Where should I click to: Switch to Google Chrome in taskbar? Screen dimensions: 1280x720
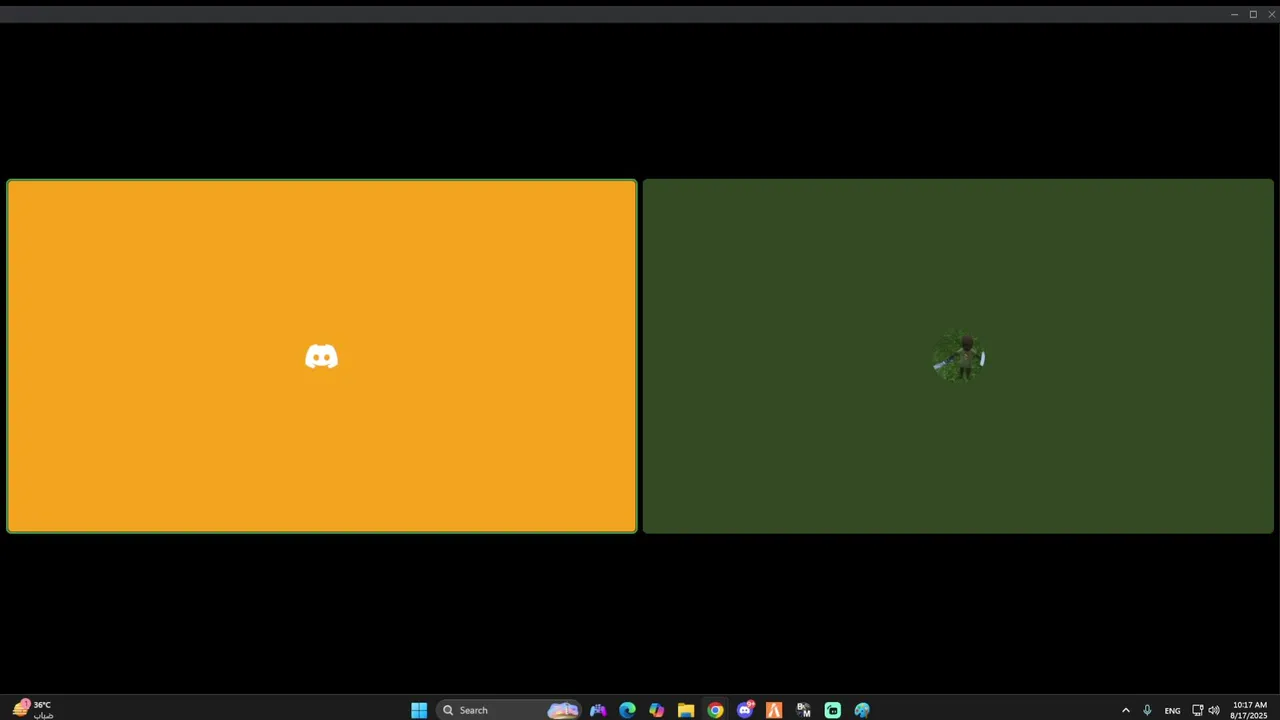[715, 710]
